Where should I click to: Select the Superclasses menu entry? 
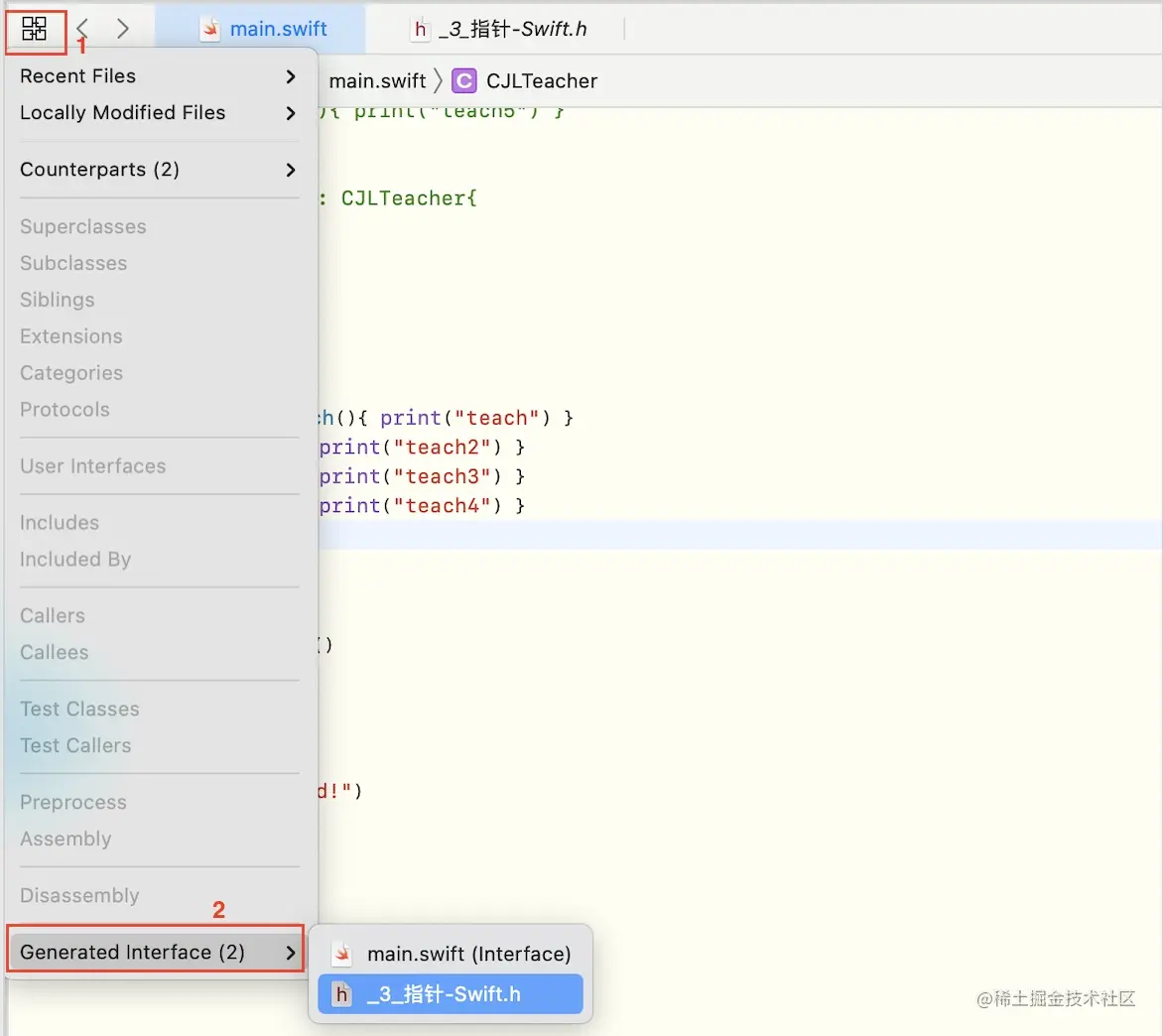(83, 226)
